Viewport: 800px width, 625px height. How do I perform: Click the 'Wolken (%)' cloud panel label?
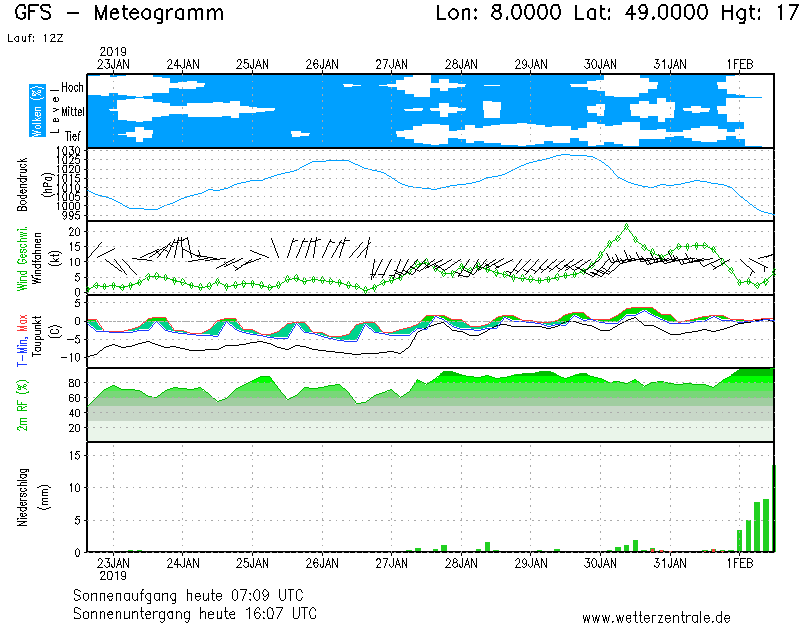click(37, 111)
